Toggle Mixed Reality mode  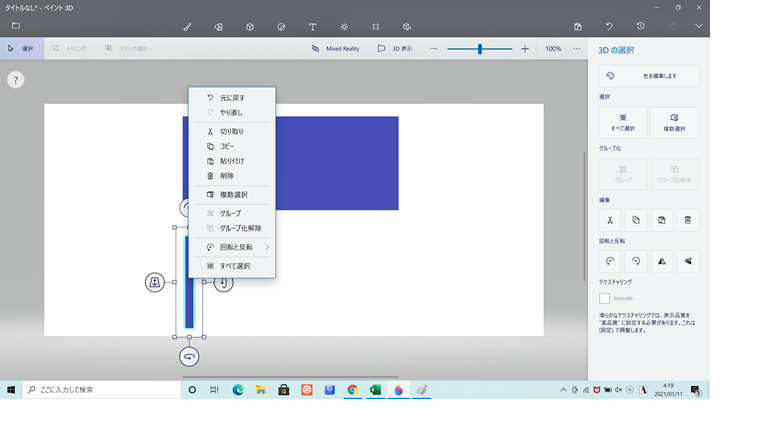335,48
